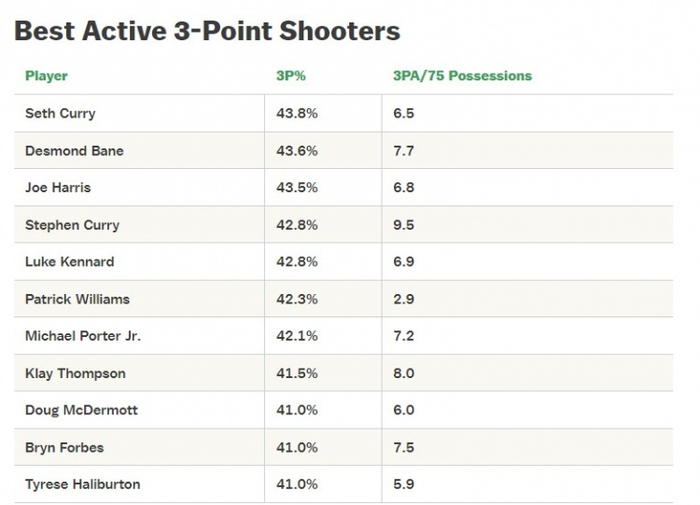Viewport: 700px width, 505px height.
Task: Choose Stephen Curry's name
Action: [x=72, y=225]
